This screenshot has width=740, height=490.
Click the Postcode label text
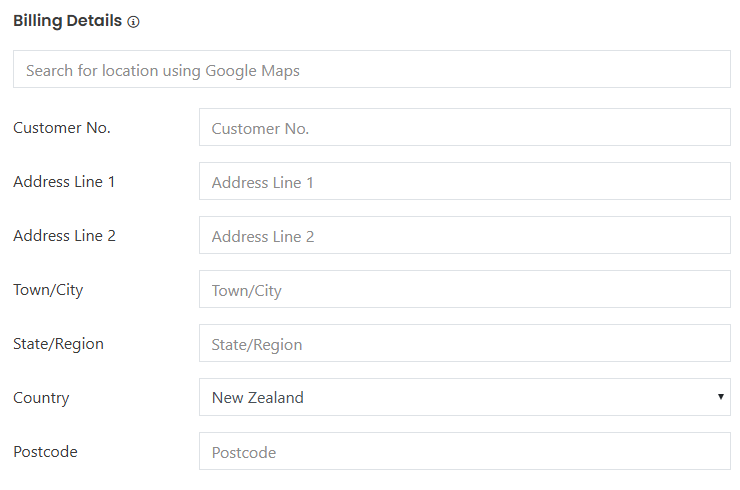[45, 451]
